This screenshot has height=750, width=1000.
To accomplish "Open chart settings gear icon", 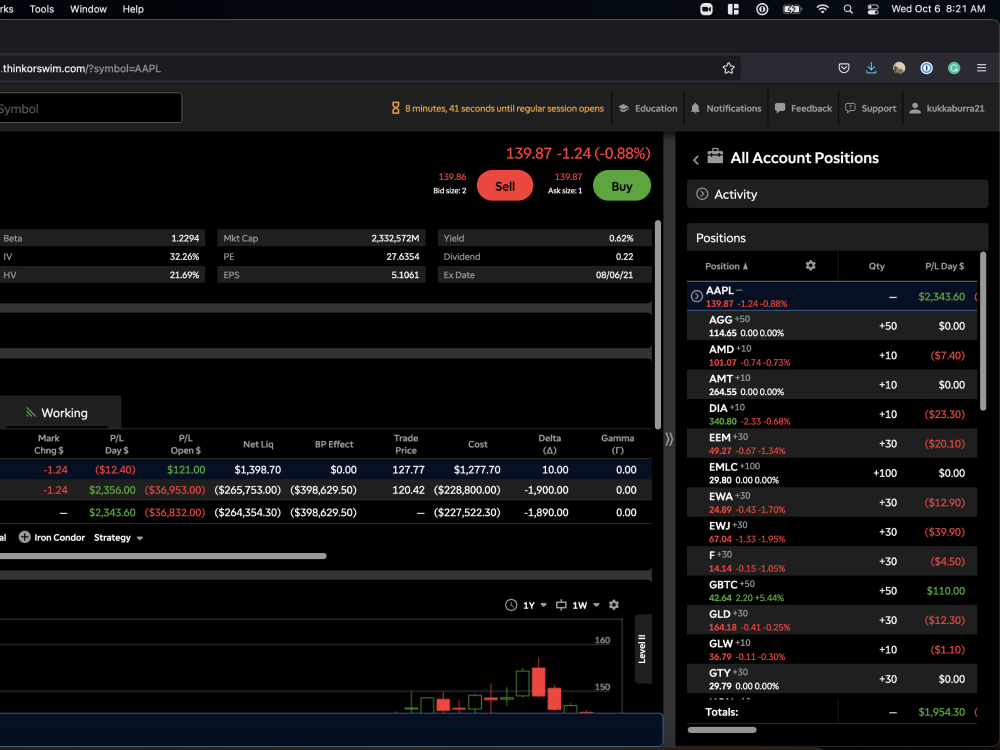I will tap(614, 605).
